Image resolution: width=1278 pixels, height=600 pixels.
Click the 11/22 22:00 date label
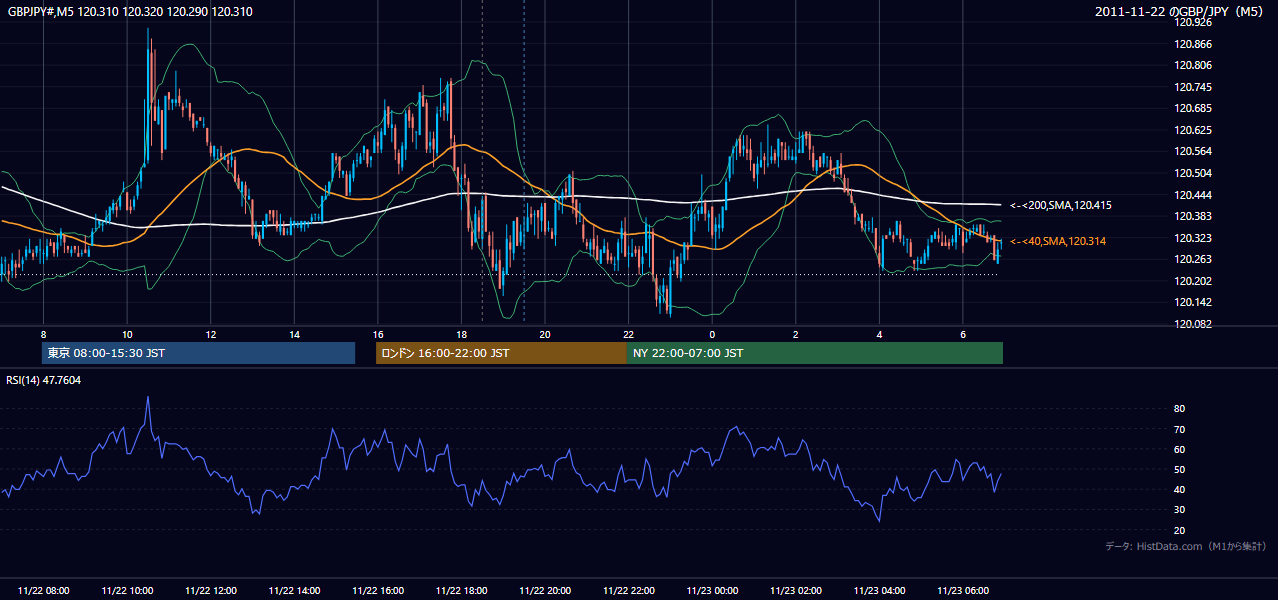click(628, 591)
